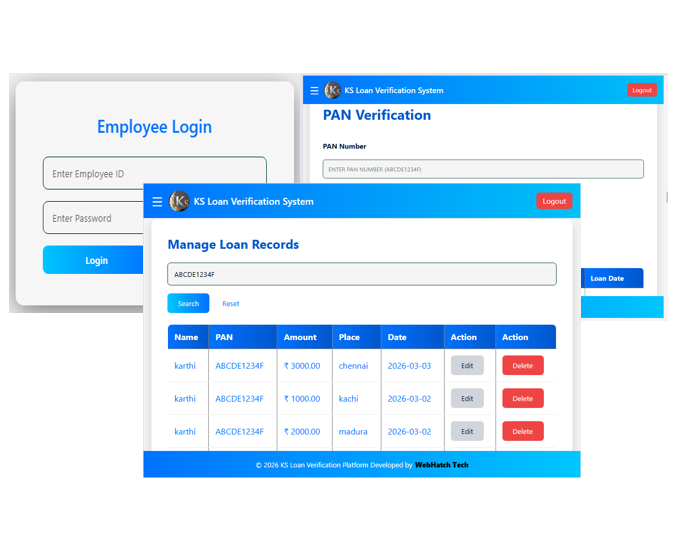The height and width of the screenshot is (544, 673).
Task: Delete the kachi loan record
Action: (522, 399)
